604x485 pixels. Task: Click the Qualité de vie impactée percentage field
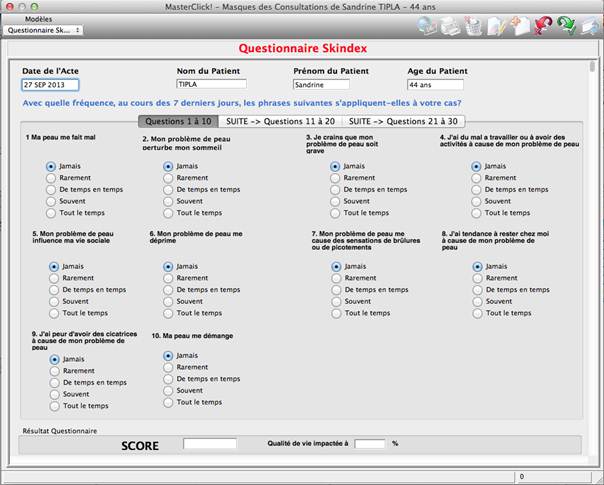pyautogui.click(x=370, y=443)
